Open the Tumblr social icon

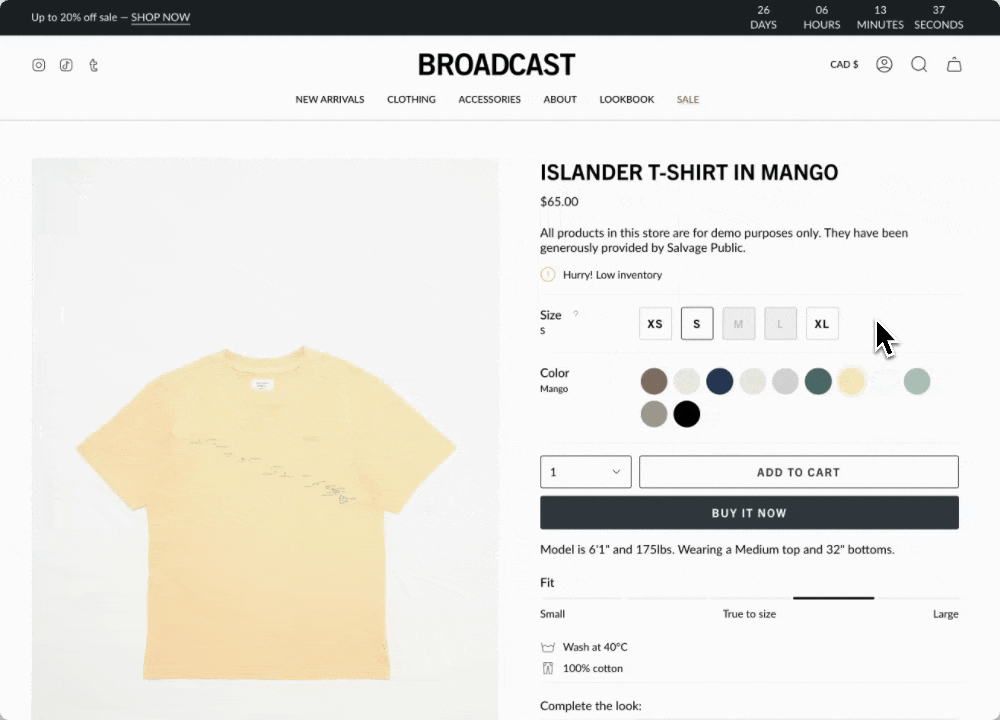(x=94, y=65)
